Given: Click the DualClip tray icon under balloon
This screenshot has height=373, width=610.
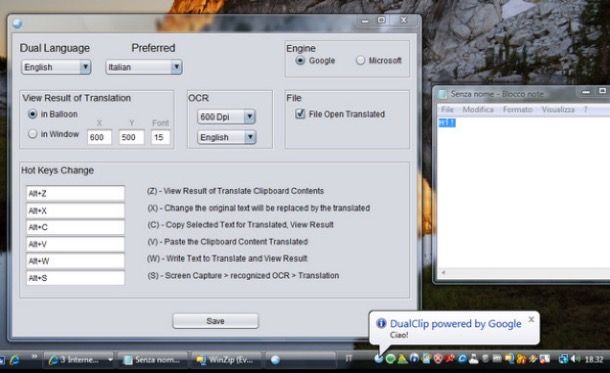Looking at the screenshot, I should [x=378, y=359].
